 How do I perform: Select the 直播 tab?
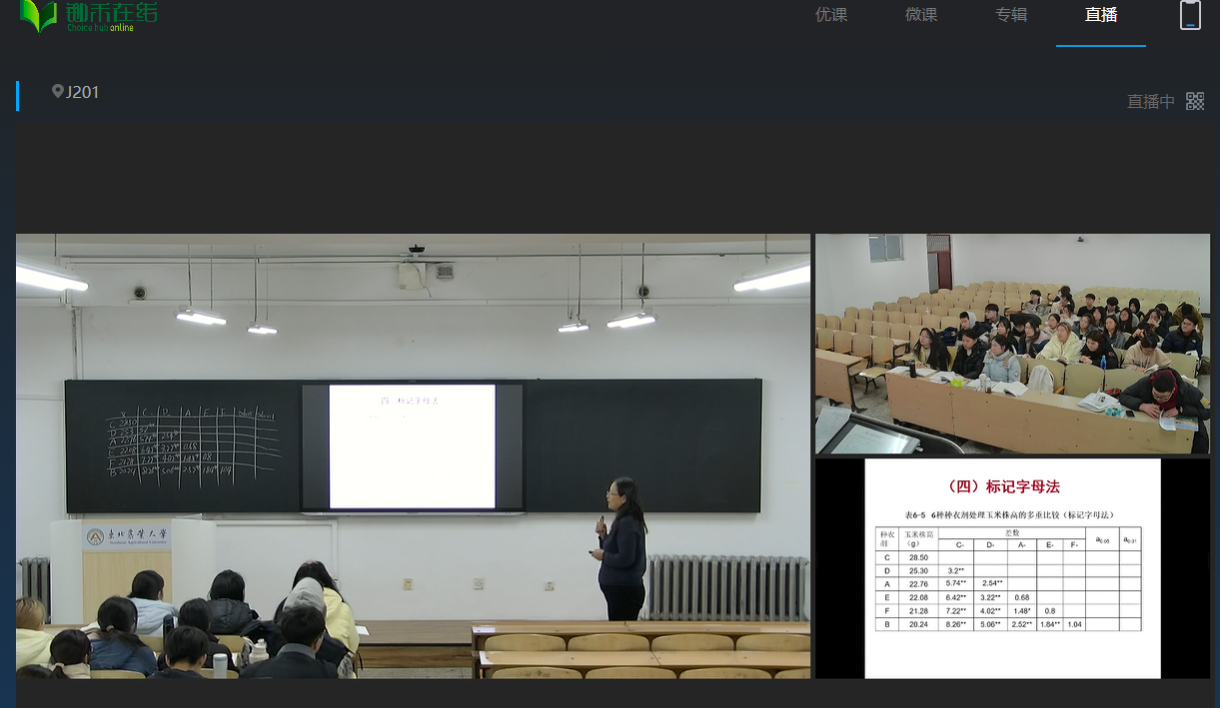(x=1101, y=15)
